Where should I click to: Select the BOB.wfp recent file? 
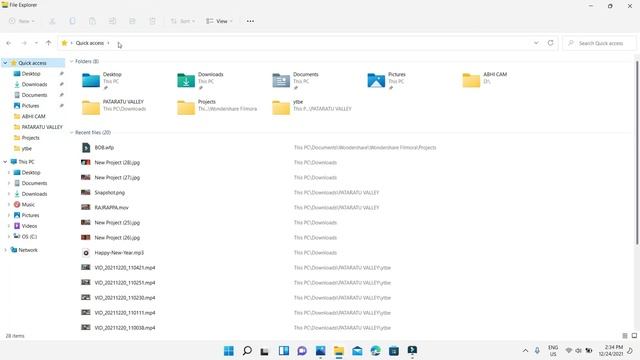coord(104,147)
